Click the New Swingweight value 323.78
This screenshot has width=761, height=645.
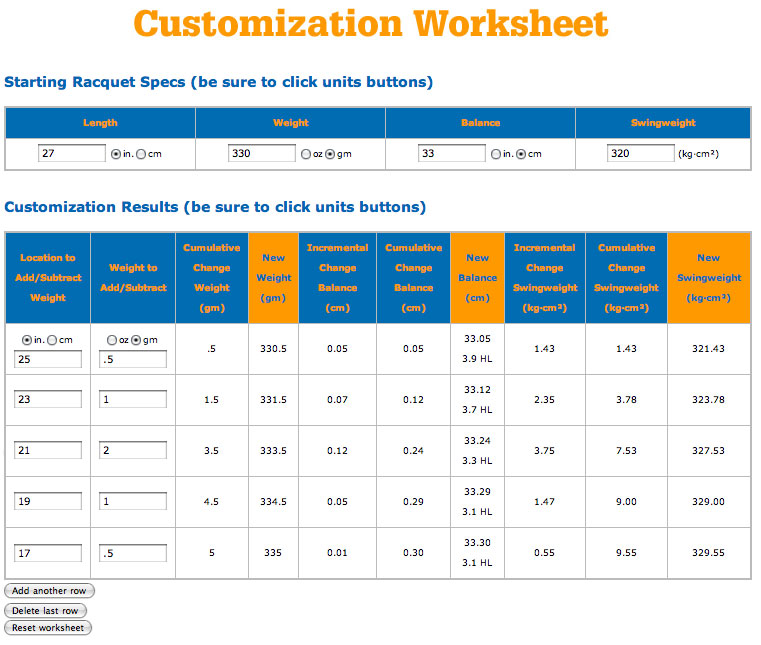coord(708,399)
